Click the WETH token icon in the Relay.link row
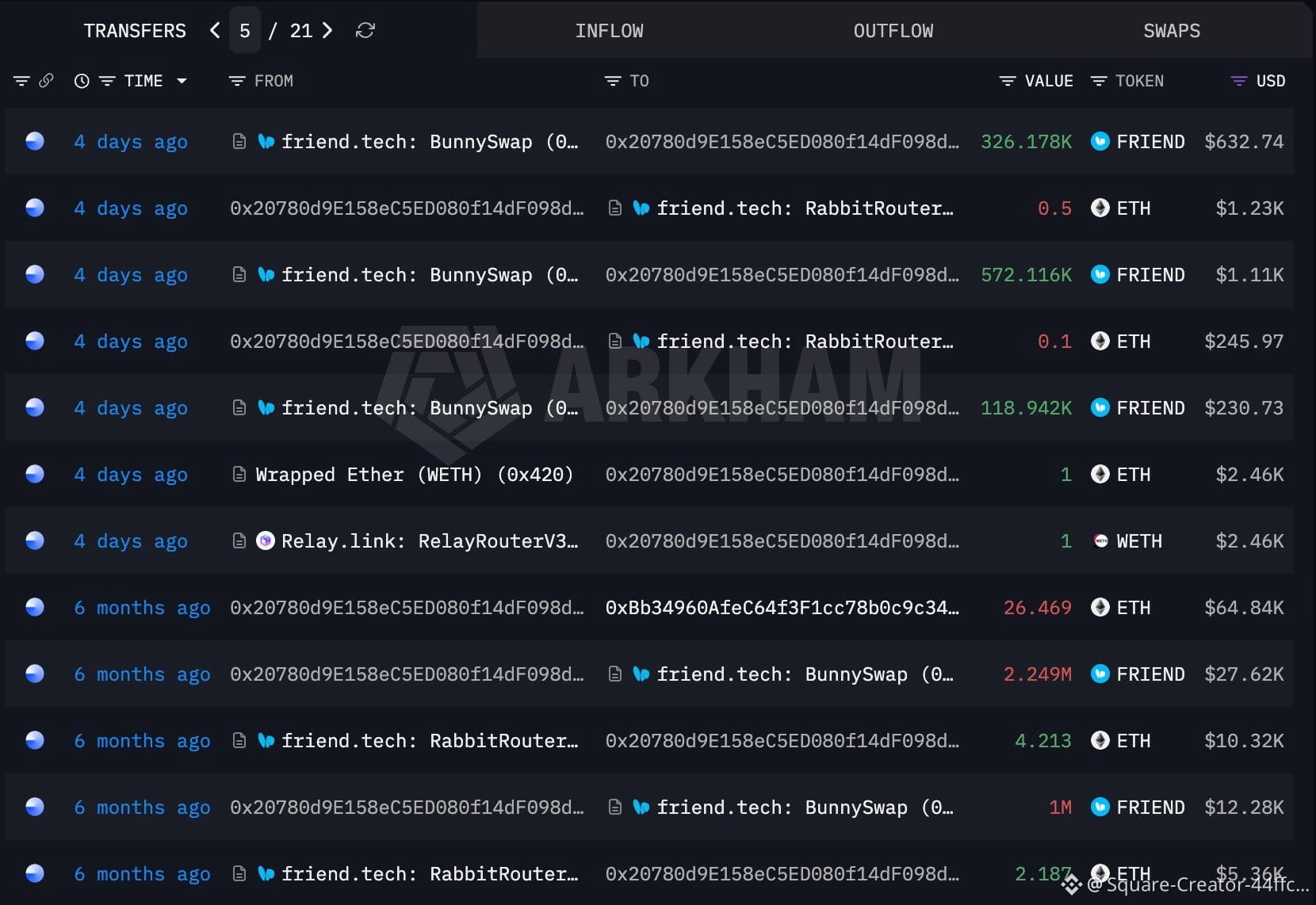This screenshot has width=1316, height=905. (x=1100, y=540)
